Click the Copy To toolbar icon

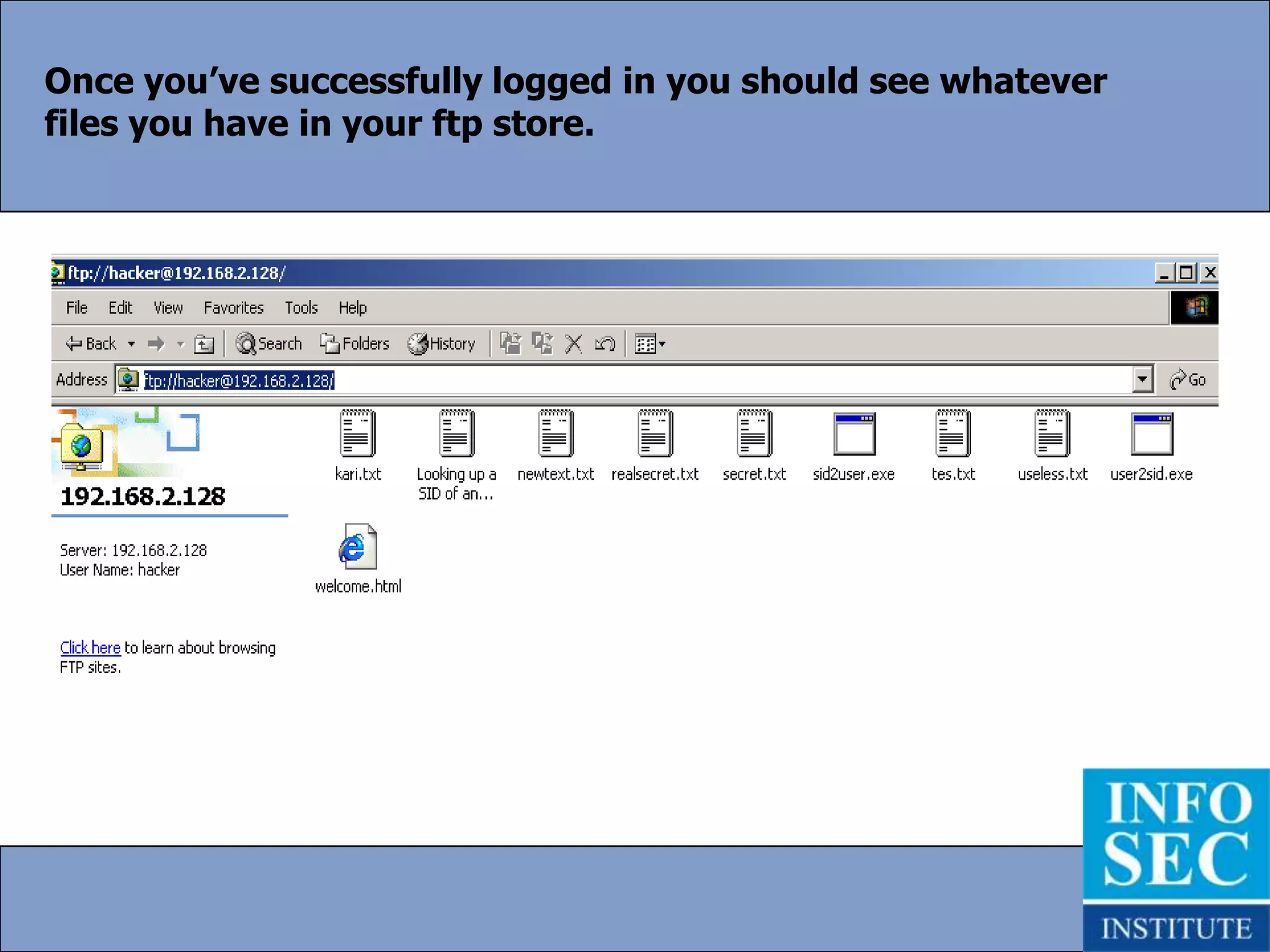[x=543, y=344]
